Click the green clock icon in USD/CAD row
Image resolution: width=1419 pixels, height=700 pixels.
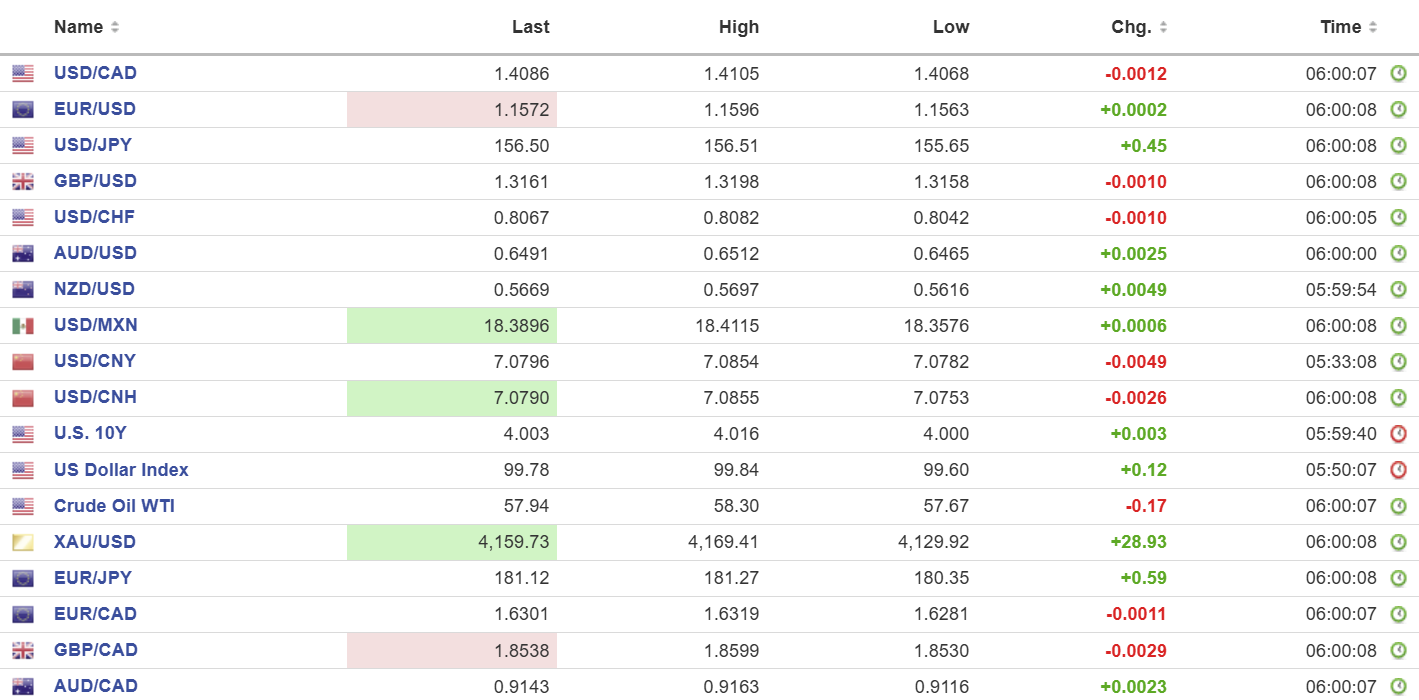tap(1398, 74)
